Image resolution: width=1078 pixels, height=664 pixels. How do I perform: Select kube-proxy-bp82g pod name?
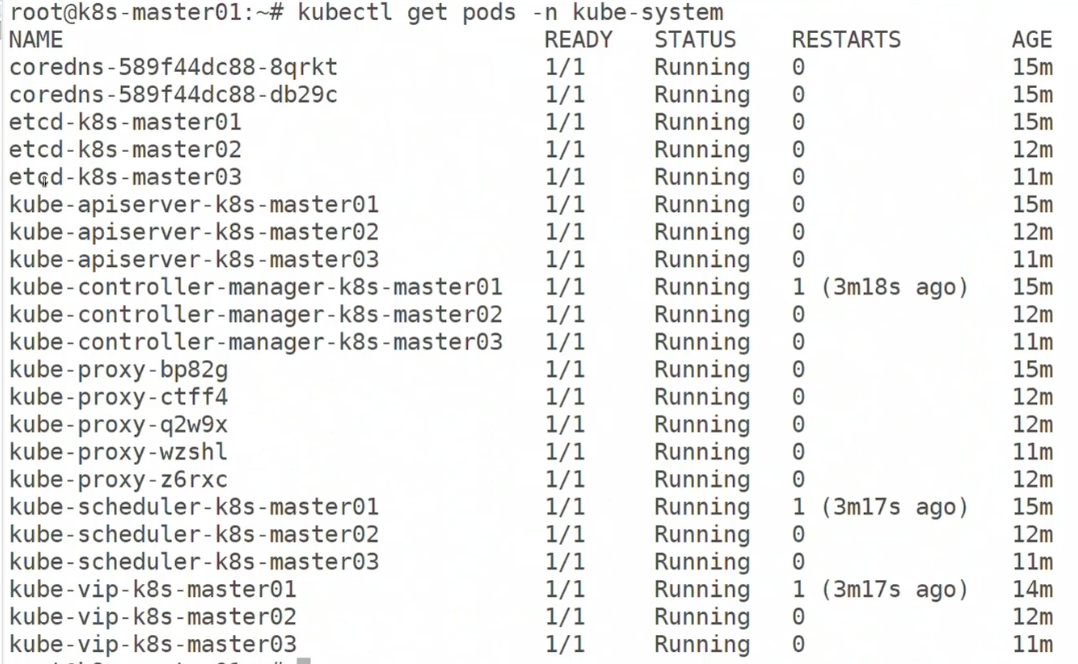118,370
